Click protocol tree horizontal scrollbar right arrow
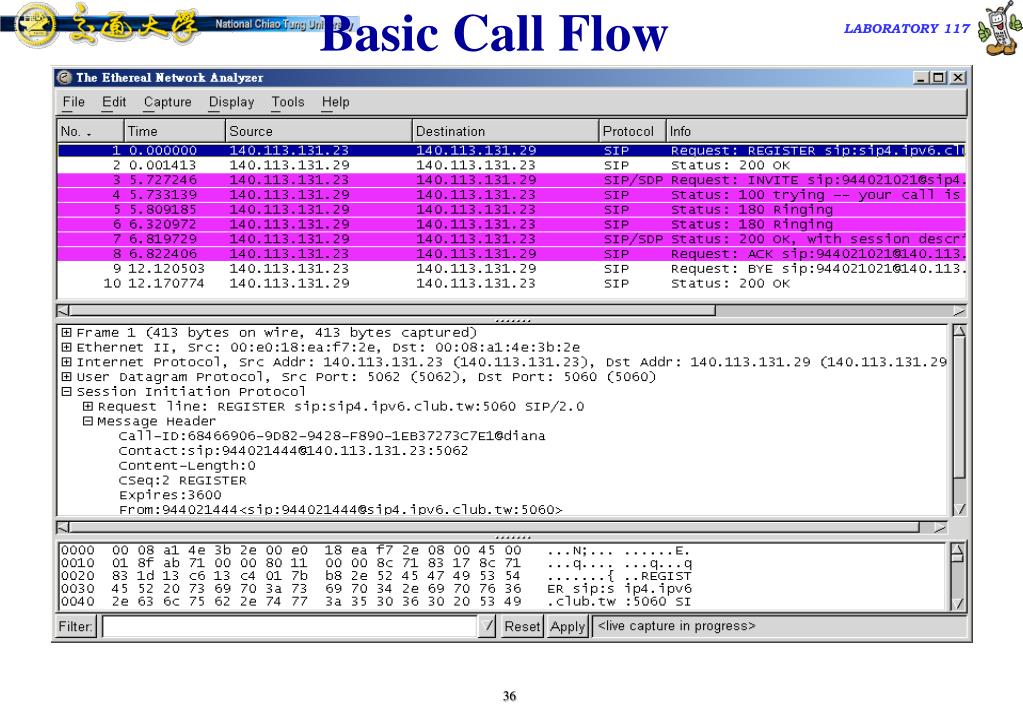The height and width of the screenshot is (708, 1023). pyautogui.click(x=939, y=527)
